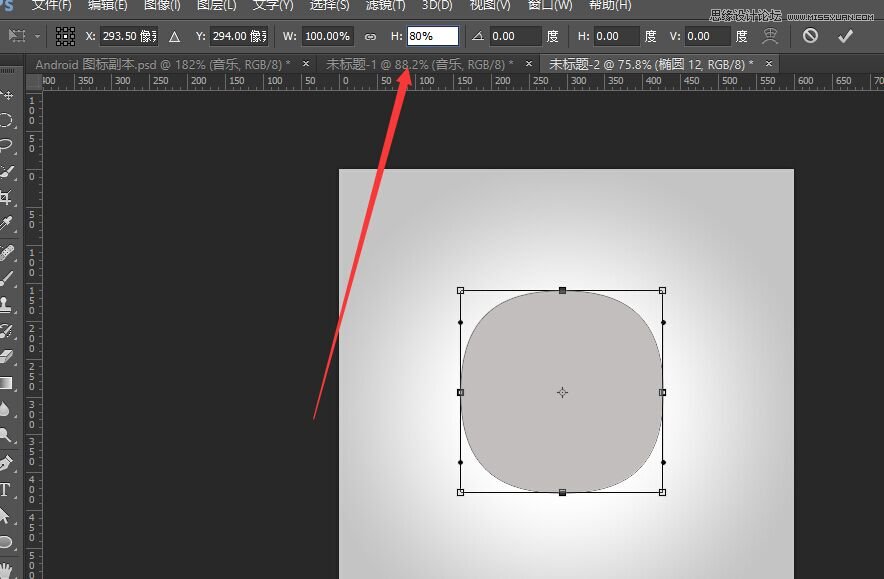Select the Horizontal Type tool
The height and width of the screenshot is (579, 884).
coord(7,489)
